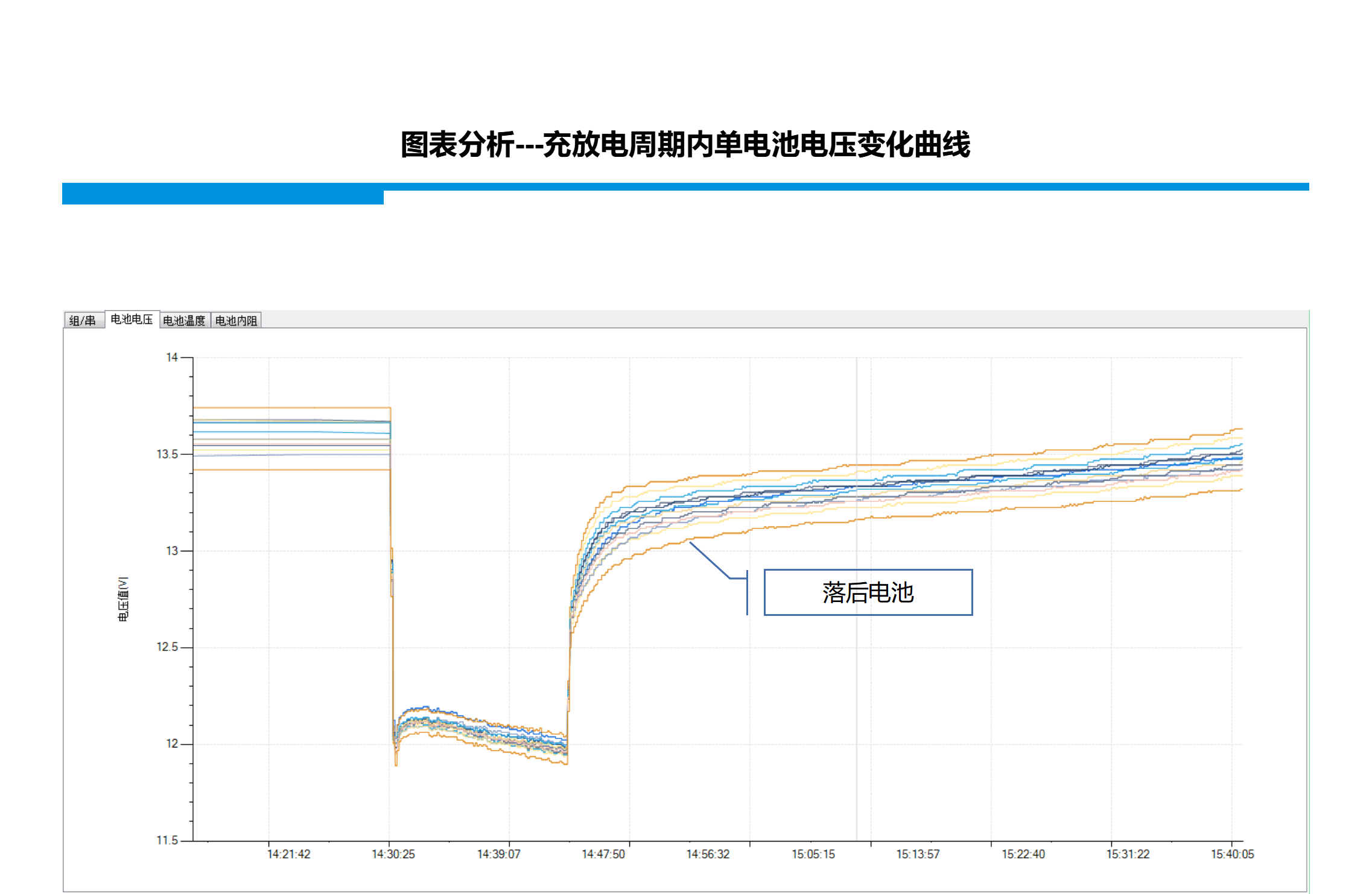Click the 15:05:15 time axis label
The height and width of the screenshot is (894, 1372).
pyautogui.click(x=813, y=854)
